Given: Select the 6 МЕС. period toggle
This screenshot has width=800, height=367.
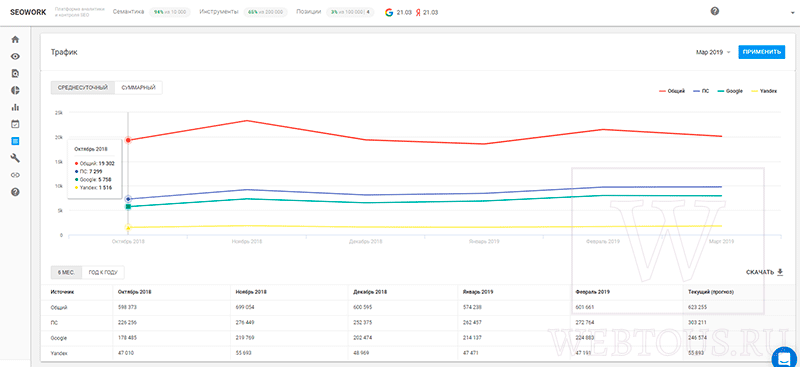Looking at the screenshot, I should click(66, 273).
